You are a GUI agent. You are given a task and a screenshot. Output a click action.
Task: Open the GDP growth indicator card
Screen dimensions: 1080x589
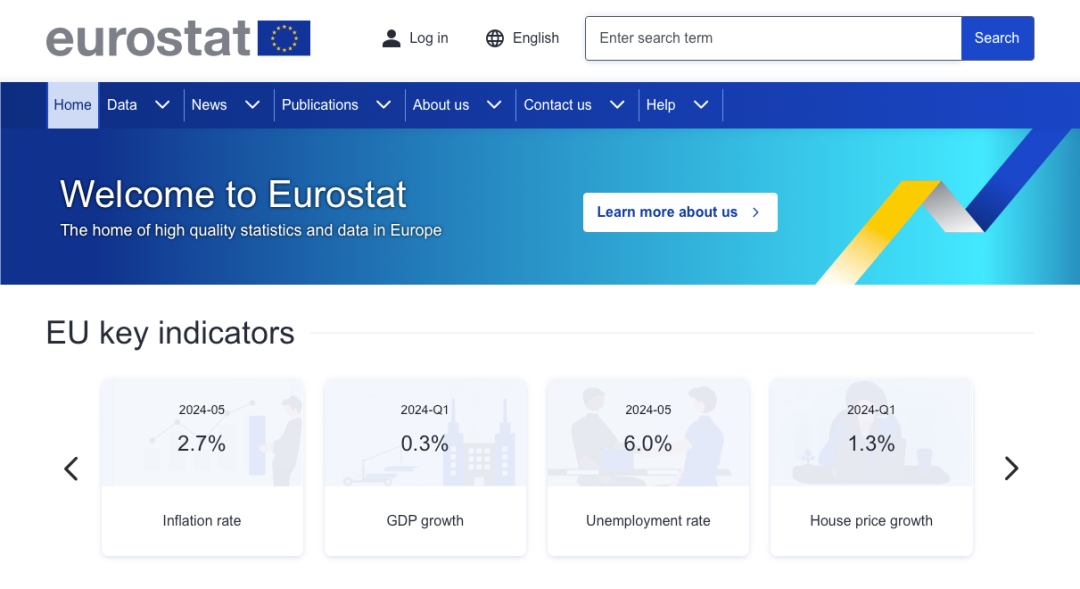click(425, 467)
